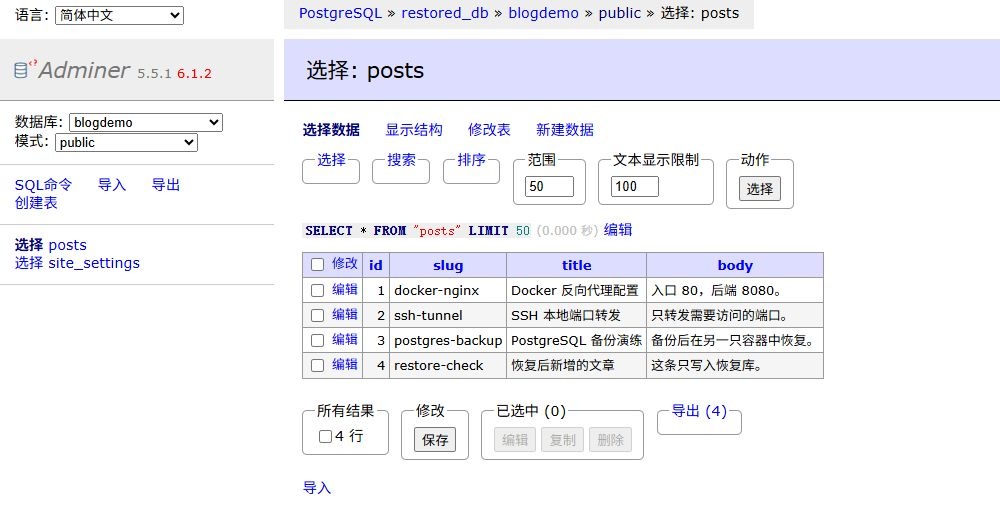Sort by the body column header
Image resolution: width=1000 pixels, height=510 pixels.
735,265
